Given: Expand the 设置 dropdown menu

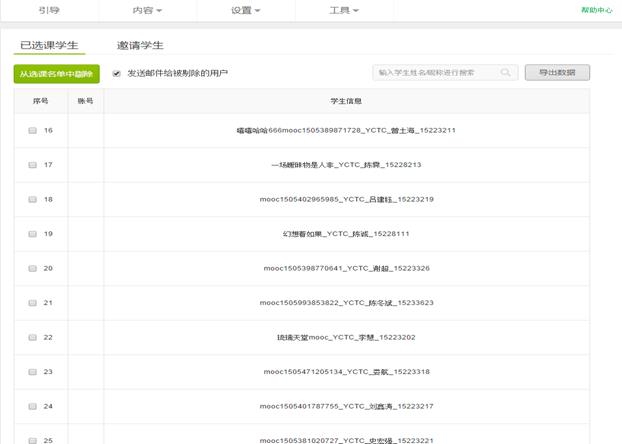Looking at the screenshot, I should pyautogui.click(x=245, y=10).
